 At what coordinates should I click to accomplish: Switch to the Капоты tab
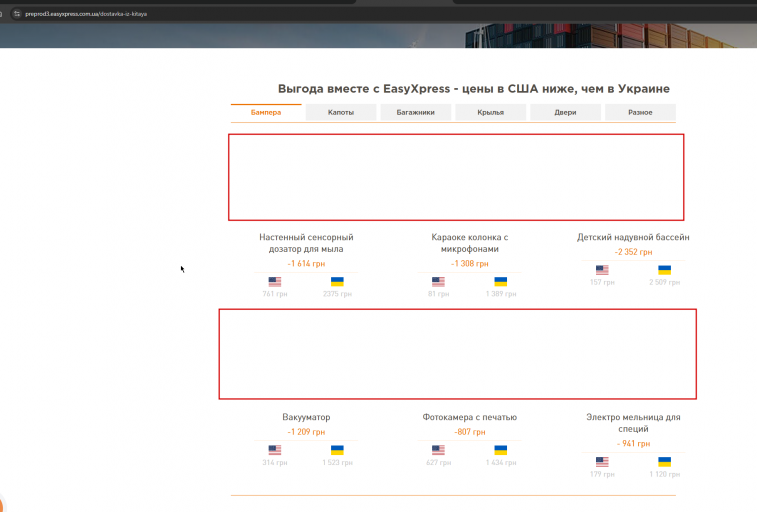pyautogui.click(x=341, y=112)
